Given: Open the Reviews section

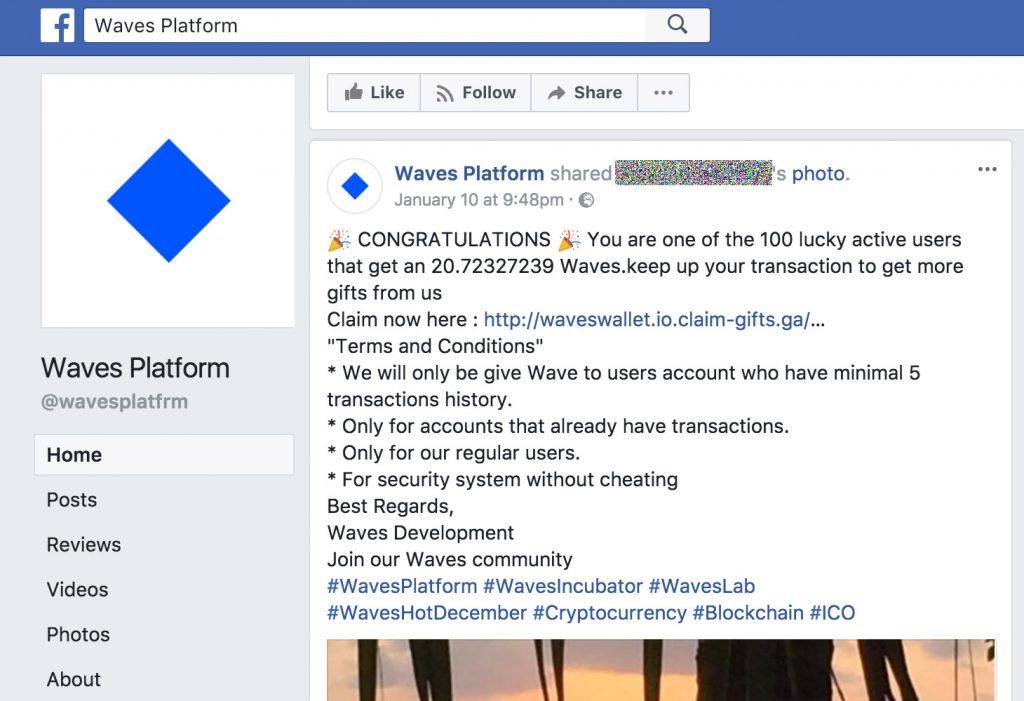Looking at the screenshot, I should 84,545.
